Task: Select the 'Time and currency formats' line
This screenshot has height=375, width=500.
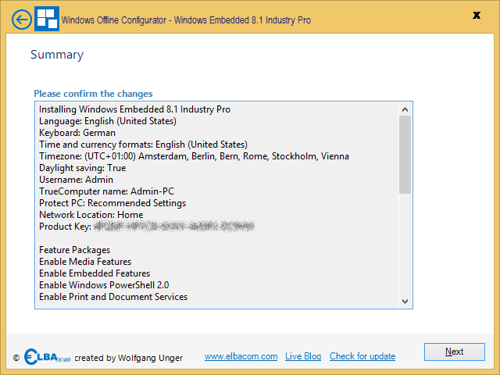Action: (143, 145)
